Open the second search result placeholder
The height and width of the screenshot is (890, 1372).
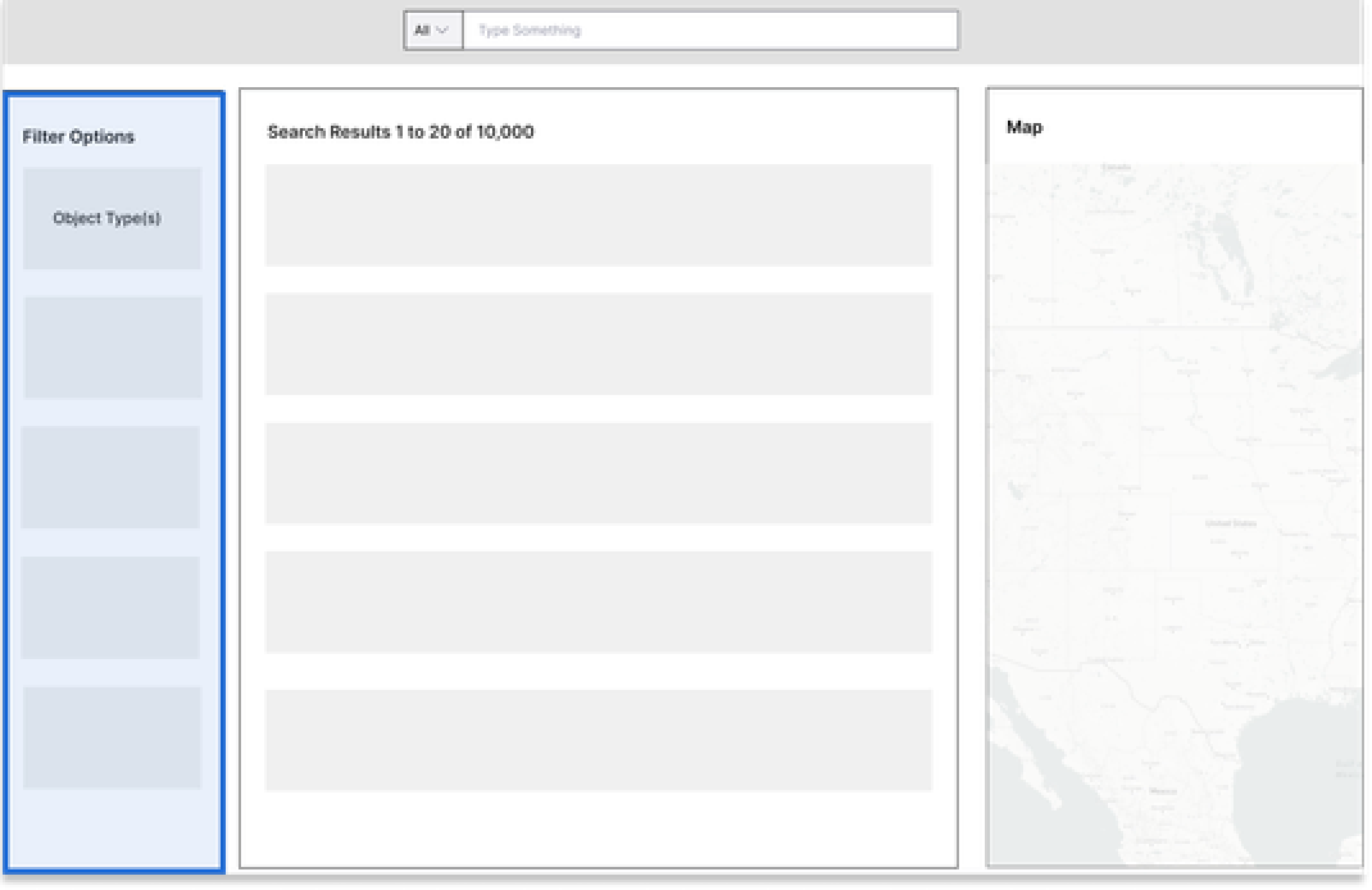click(598, 344)
